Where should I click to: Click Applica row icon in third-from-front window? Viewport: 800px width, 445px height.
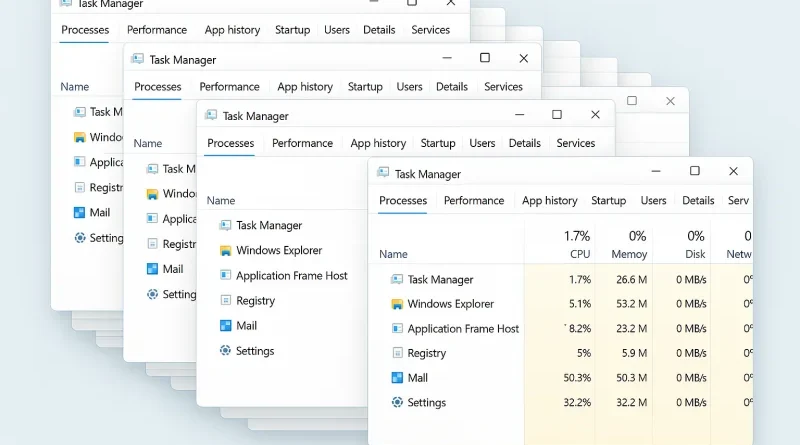152,218
